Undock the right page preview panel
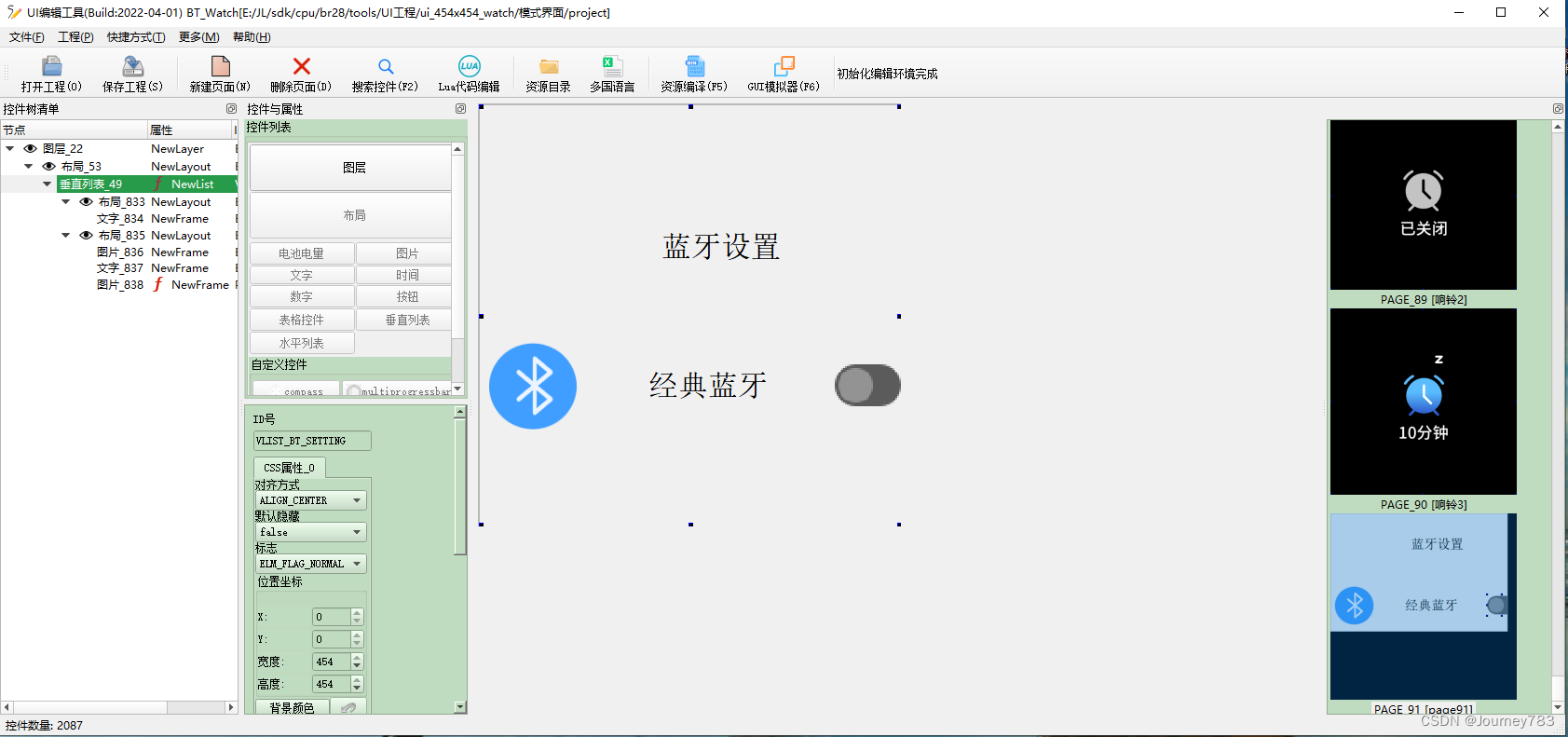 [x=1558, y=109]
